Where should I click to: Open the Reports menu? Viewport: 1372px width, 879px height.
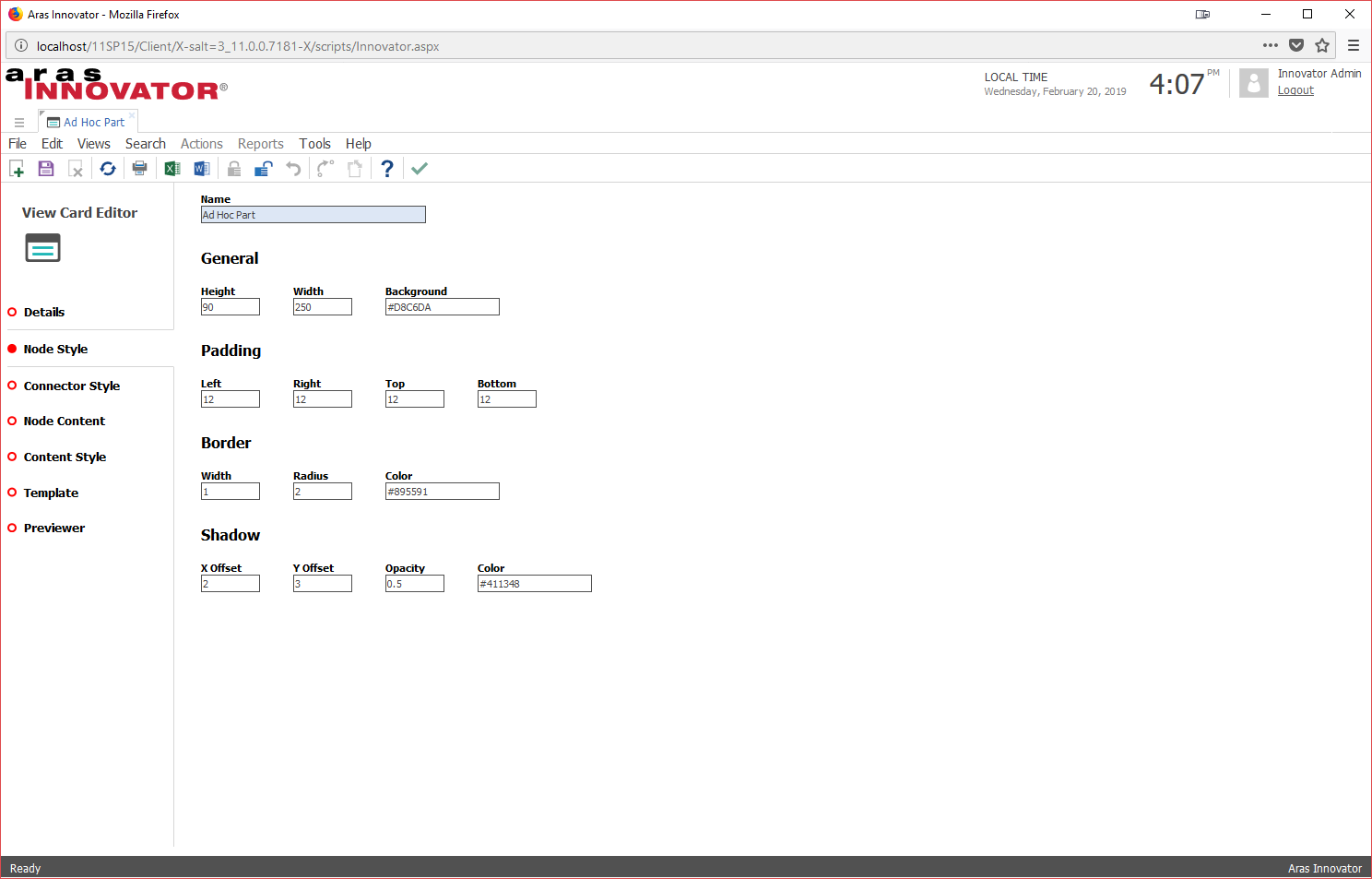261,144
